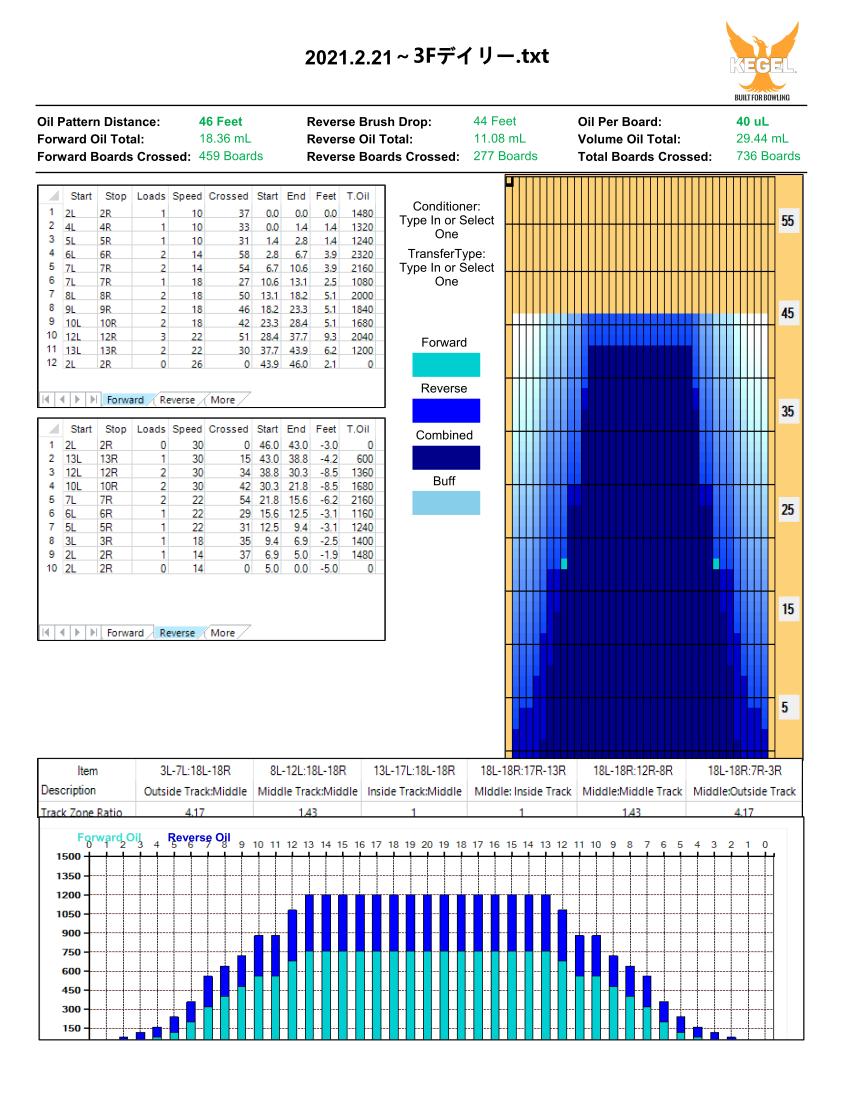Click the Combined dark blue color swatch
The height and width of the screenshot is (1101, 851).
point(446,458)
